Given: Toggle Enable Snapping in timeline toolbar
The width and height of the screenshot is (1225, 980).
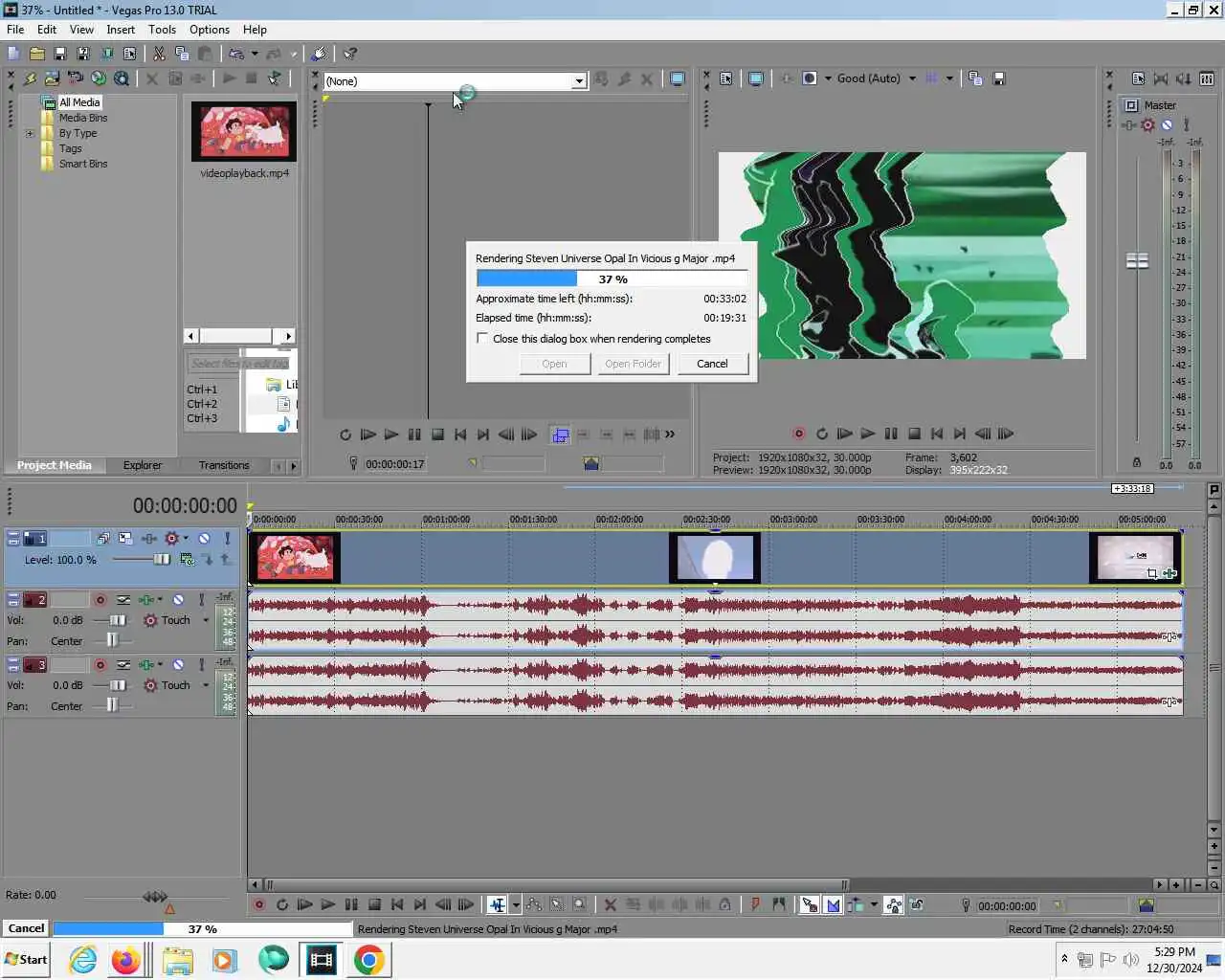Looking at the screenshot, I should pyautogui.click(x=810, y=904).
